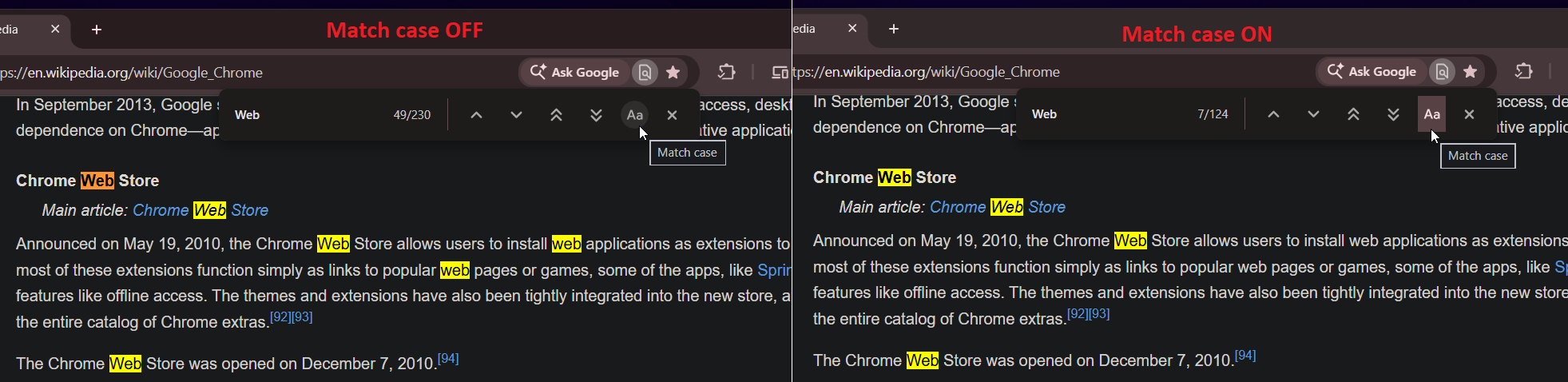This screenshot has width=1568, height=382.
Task: Go to previous match in left find bar
Action: pyautogui.click(x=476, y=115)
